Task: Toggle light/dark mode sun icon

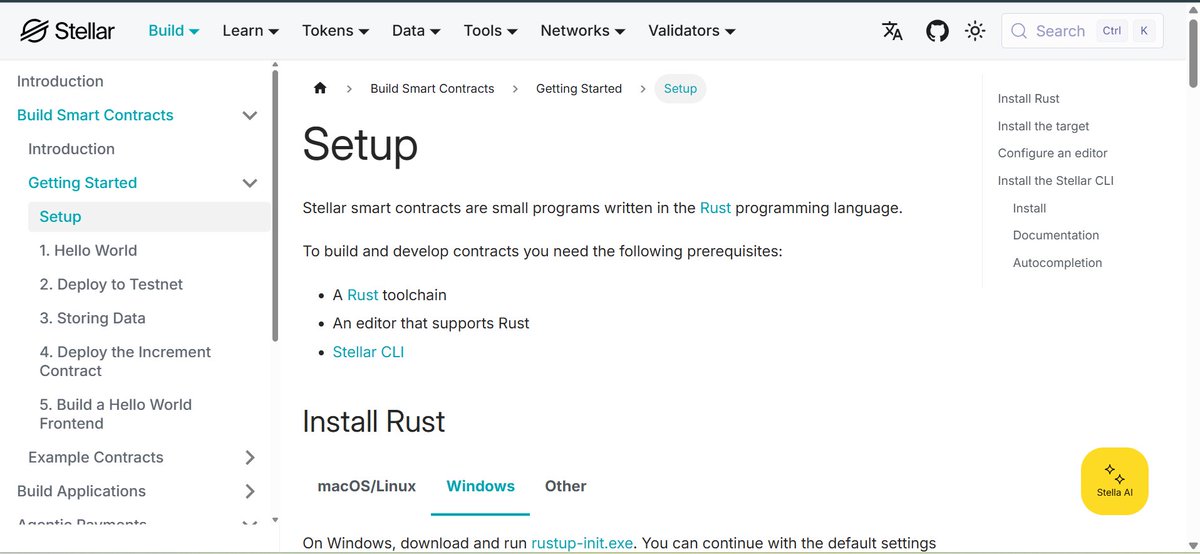Action: [x=975, y=31]
